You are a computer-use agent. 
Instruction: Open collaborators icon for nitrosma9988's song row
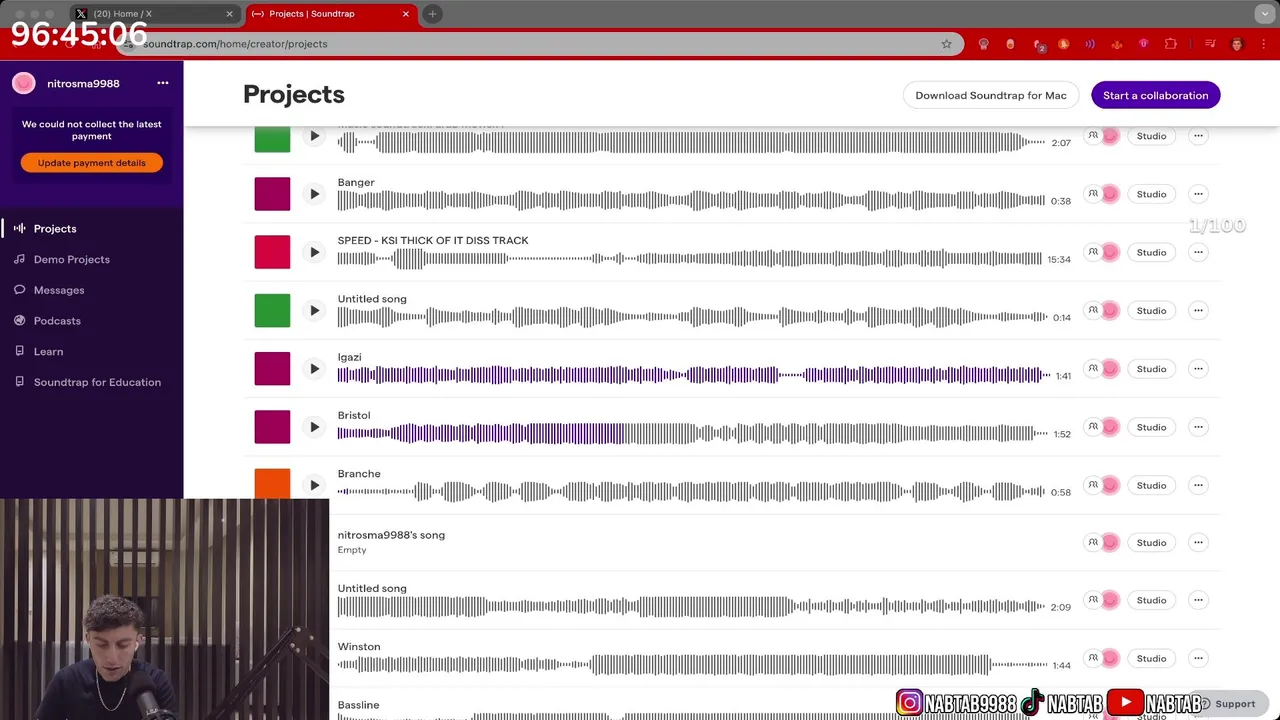point(1093,542)
